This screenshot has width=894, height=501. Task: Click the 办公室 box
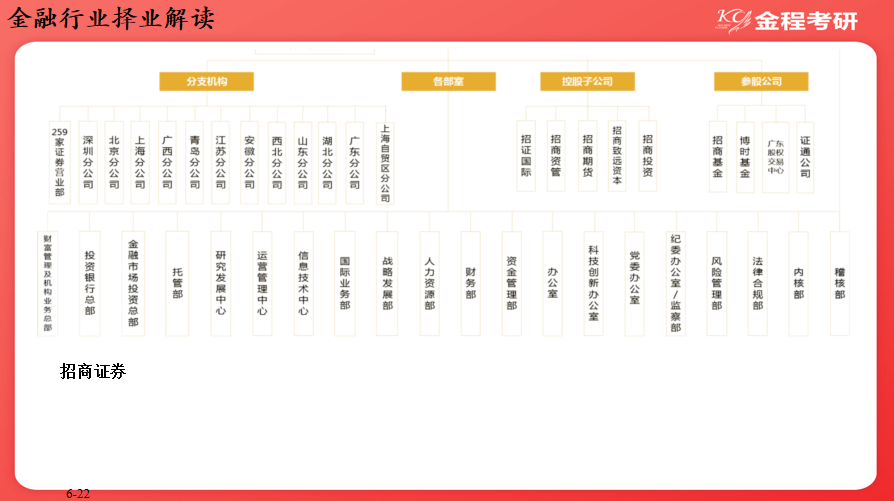coord(552,283)
